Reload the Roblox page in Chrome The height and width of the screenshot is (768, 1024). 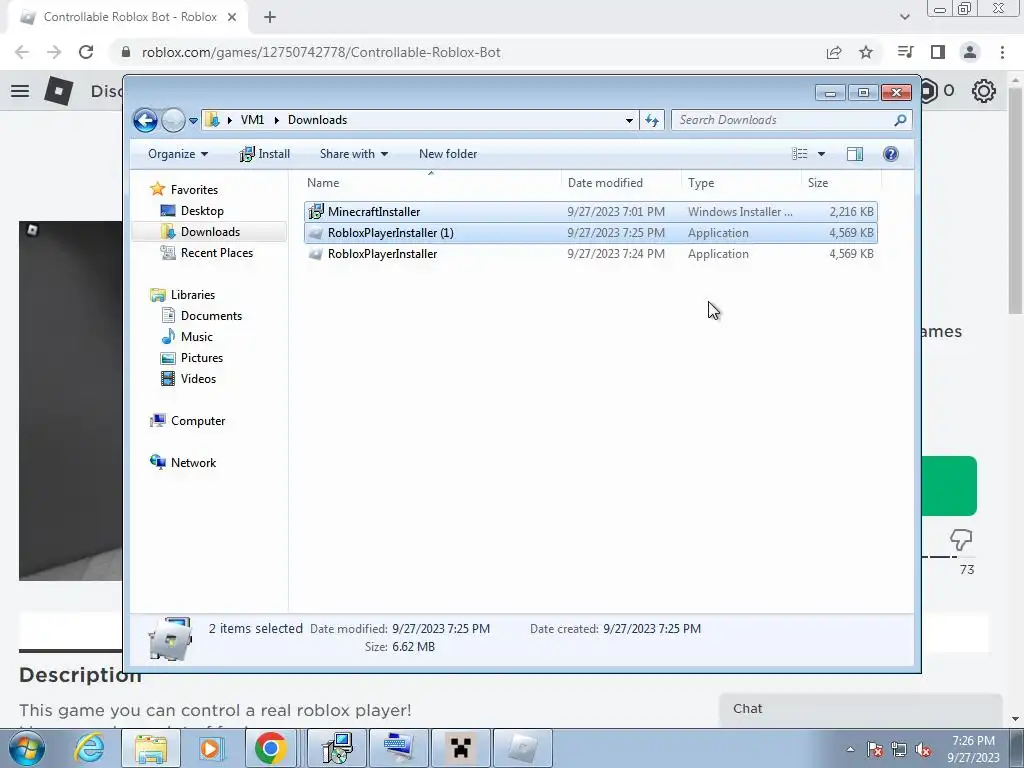tap(86, 52)
